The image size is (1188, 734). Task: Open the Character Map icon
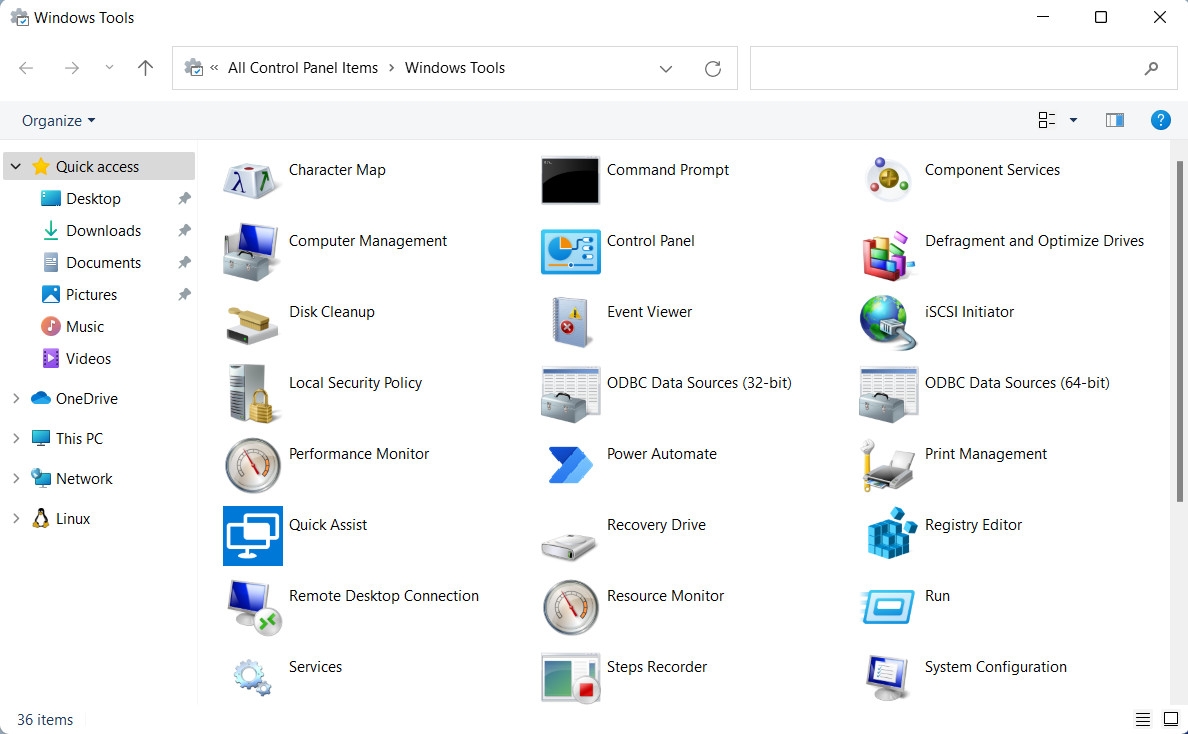252,180
